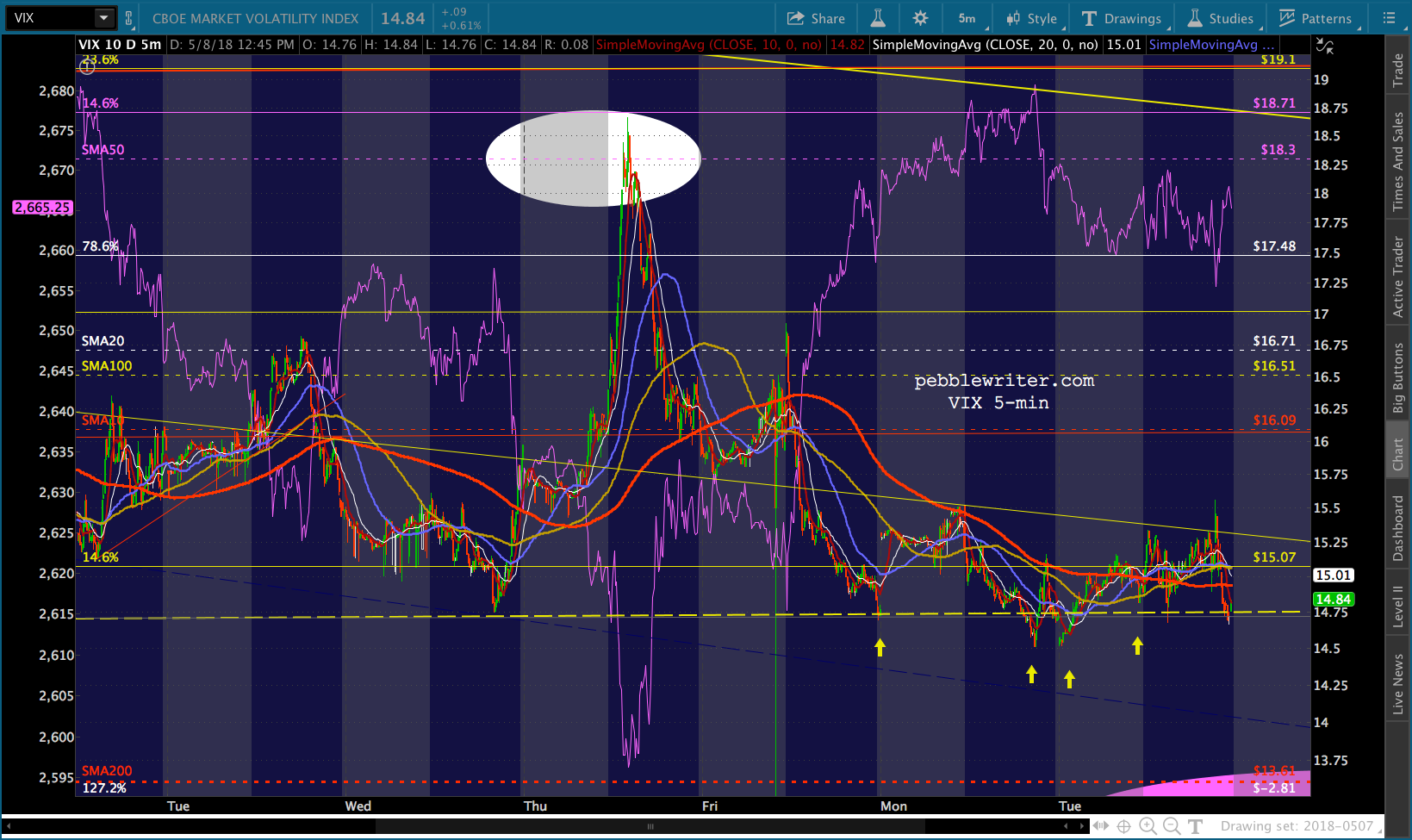Screen dimensions: 1412x840
Task: Click the 78.6% Fibonacci label
Action: (x=100, y=246)
